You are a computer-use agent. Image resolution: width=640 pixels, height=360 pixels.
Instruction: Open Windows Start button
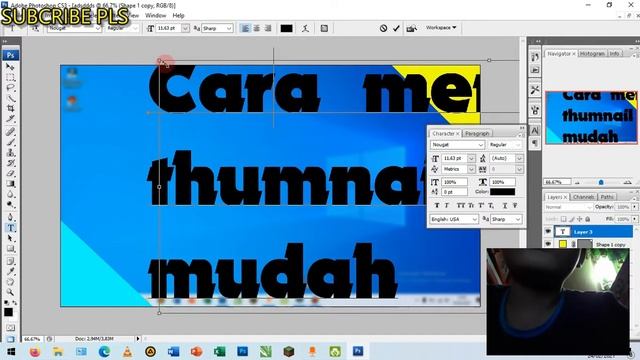[11, 351]
